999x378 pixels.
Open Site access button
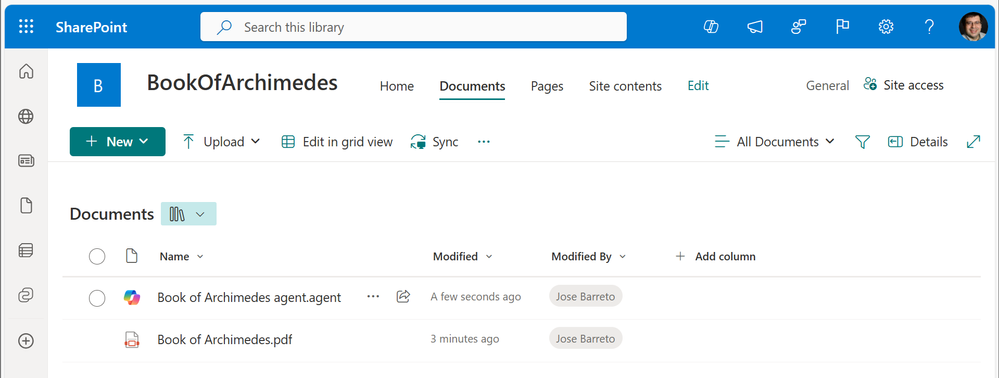coord(903,85)
